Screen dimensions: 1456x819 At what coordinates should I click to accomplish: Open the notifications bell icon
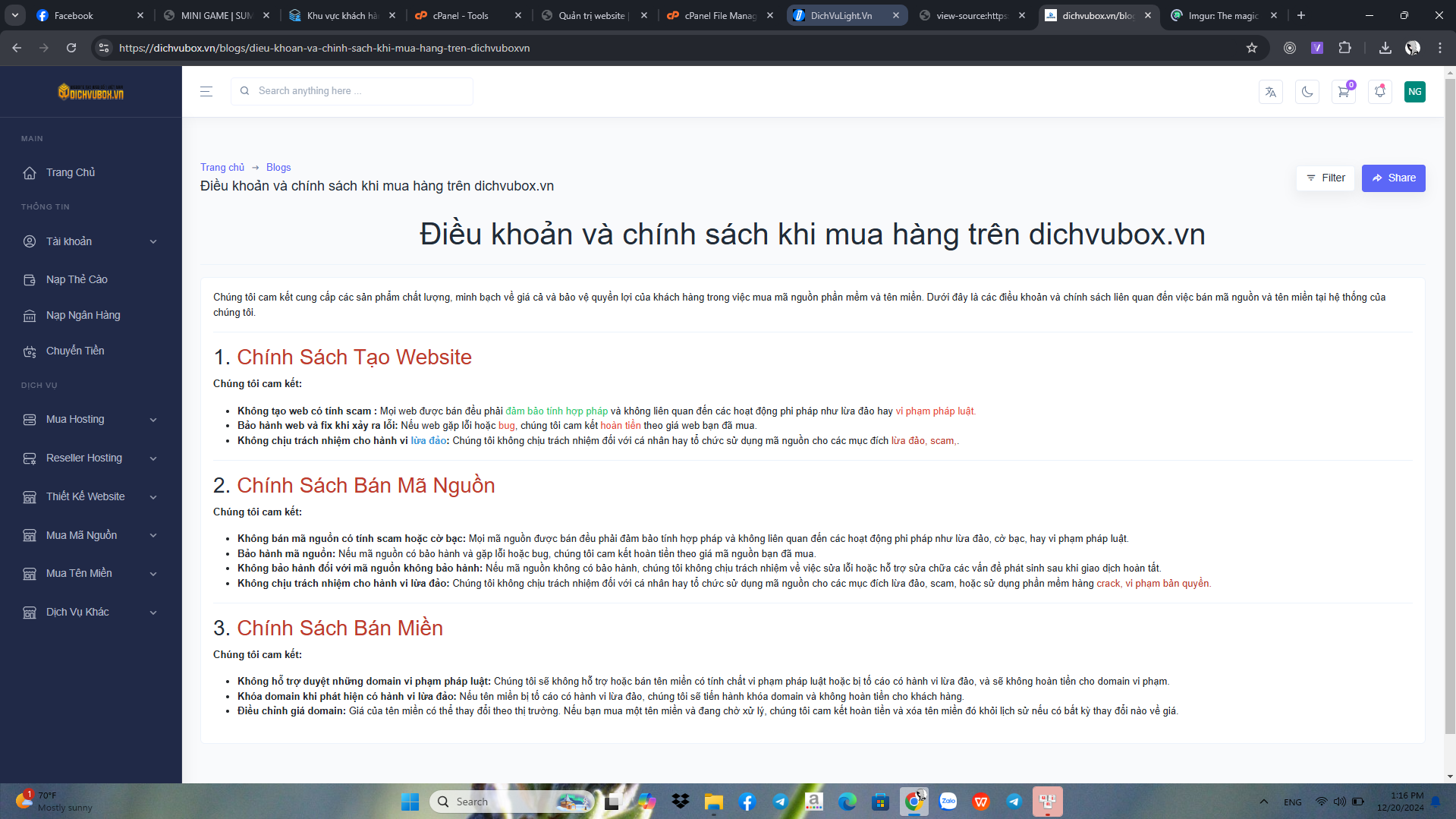click(1379, 92)
